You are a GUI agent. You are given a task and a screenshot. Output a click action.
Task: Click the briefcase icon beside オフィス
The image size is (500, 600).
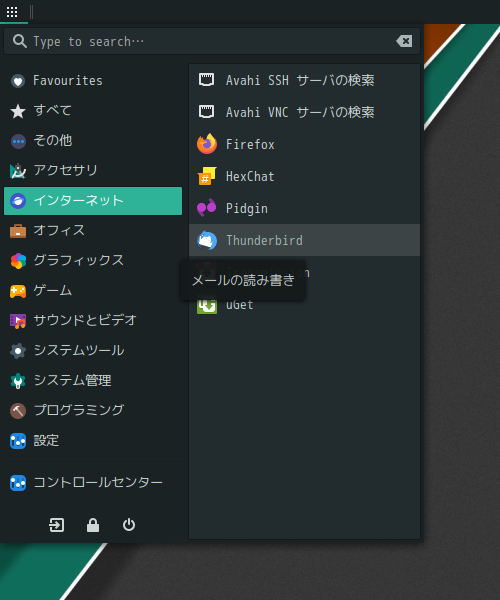18,231
